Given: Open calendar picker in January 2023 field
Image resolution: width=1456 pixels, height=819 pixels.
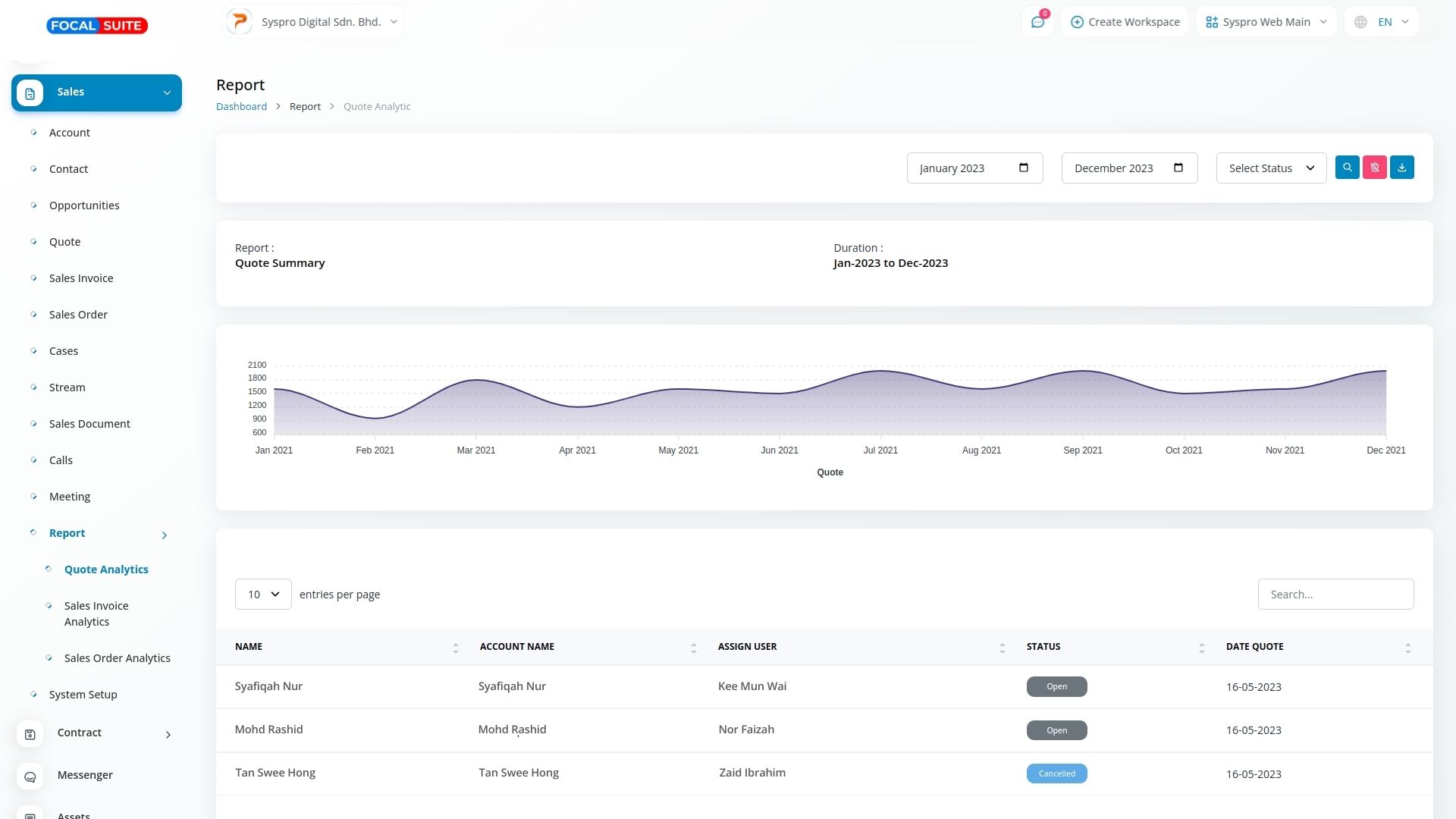Looking at the screenshot, I should (1023, 168).
